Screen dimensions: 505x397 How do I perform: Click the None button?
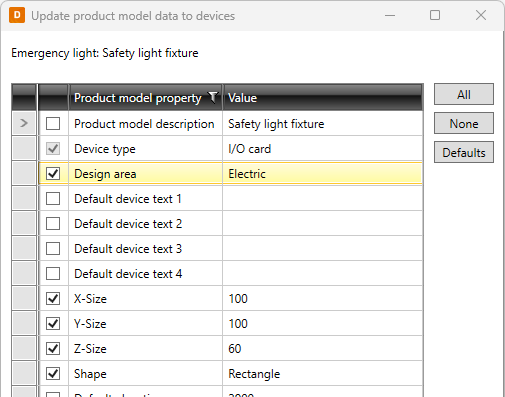(x=464, y=123)
